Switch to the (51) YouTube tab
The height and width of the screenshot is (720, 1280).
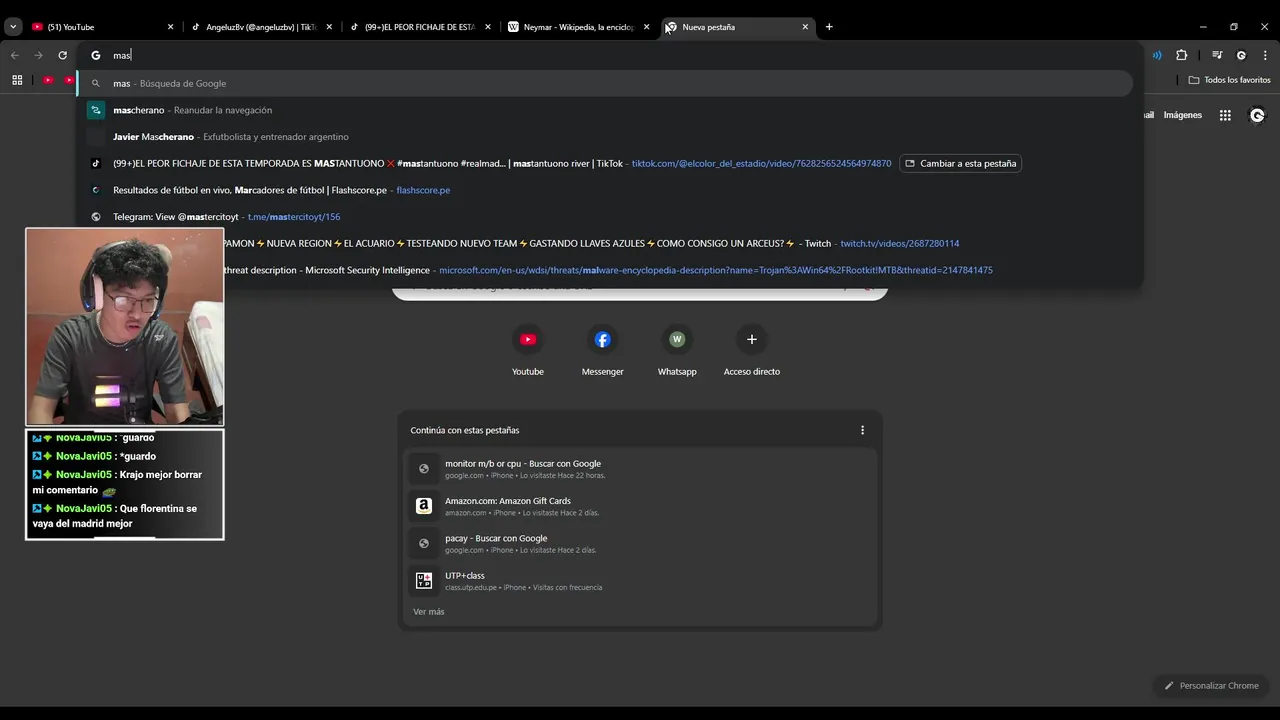(98, 27)
